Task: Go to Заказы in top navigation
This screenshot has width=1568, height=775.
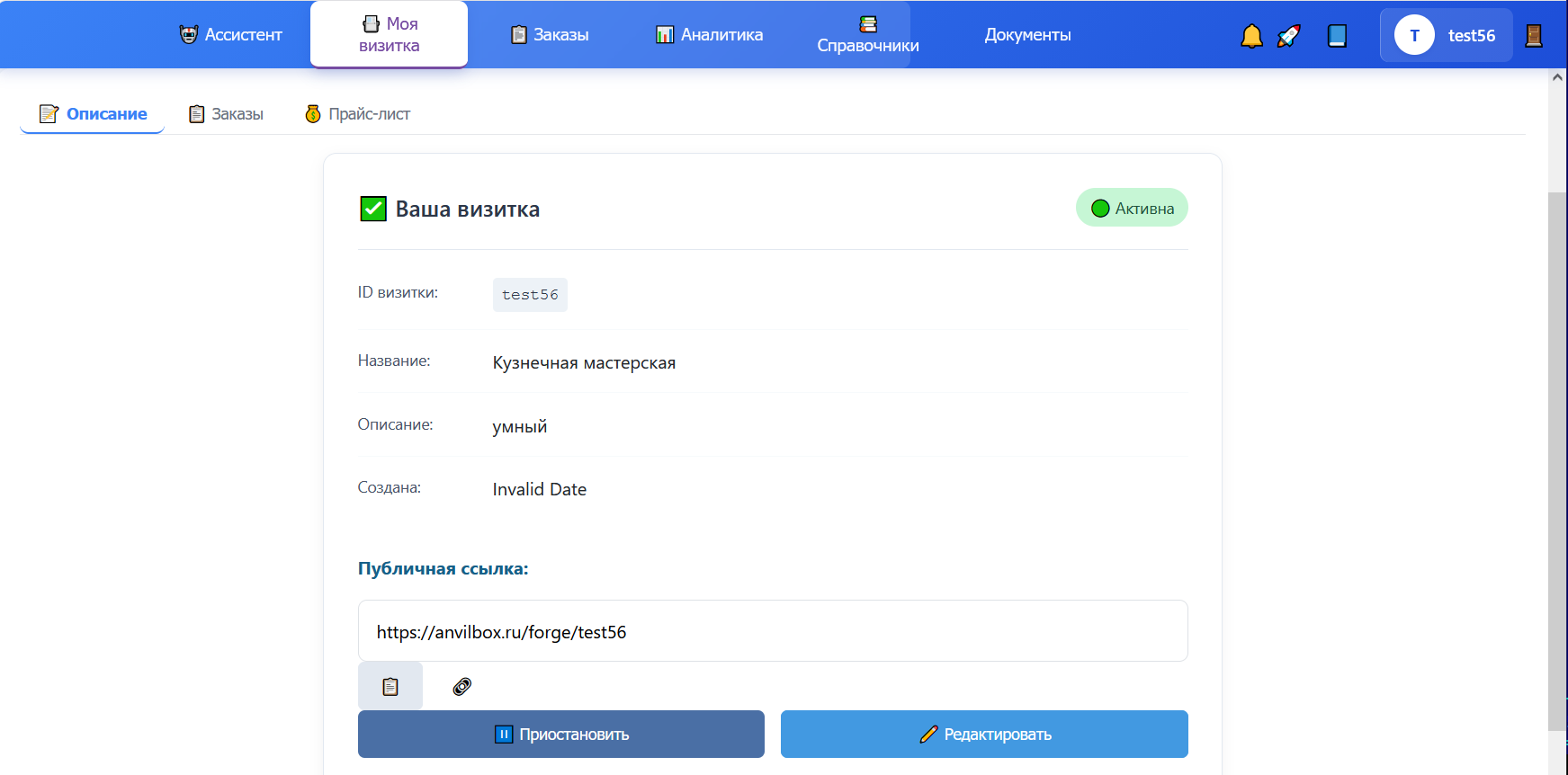Action: coord(550,35)
